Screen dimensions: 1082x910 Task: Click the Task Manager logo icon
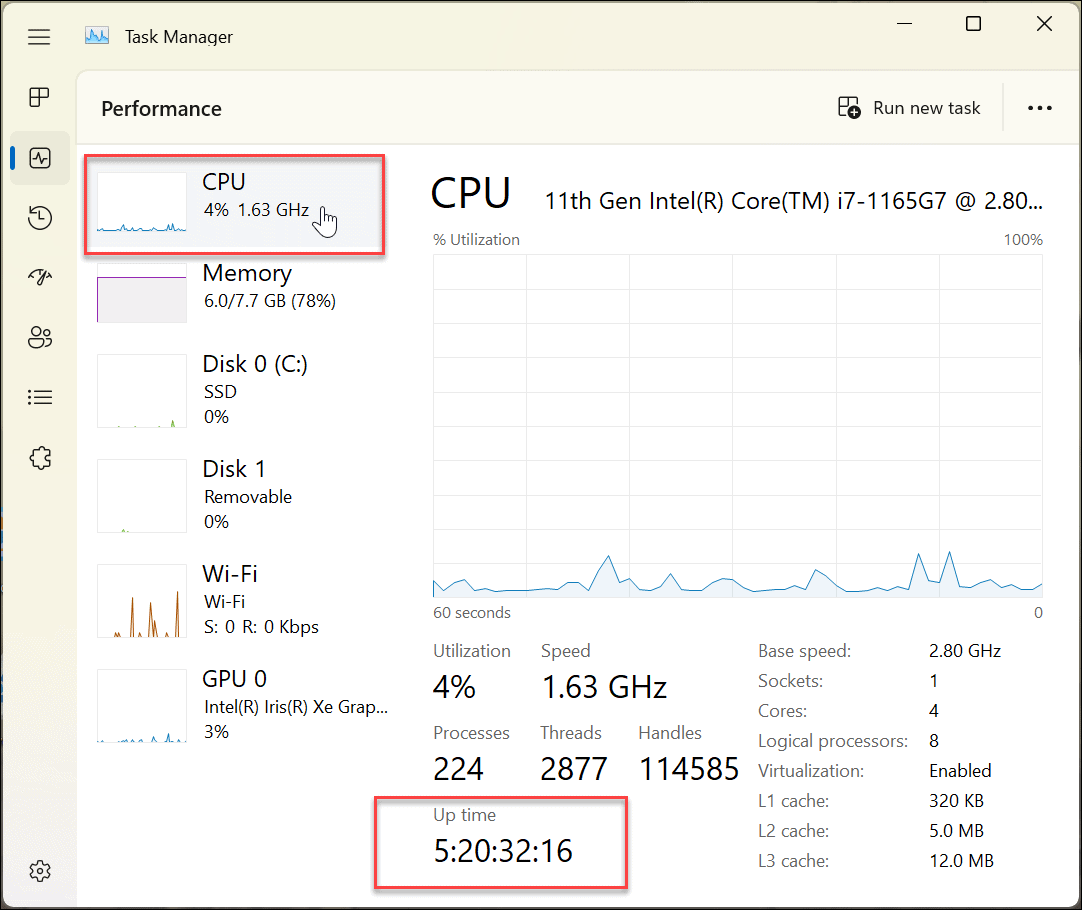click(97, 34)
